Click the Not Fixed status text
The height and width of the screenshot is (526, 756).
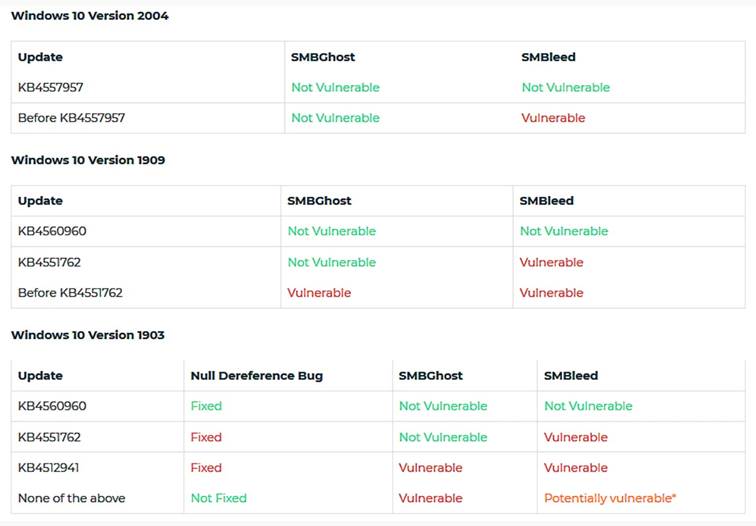tap(218, 498)
